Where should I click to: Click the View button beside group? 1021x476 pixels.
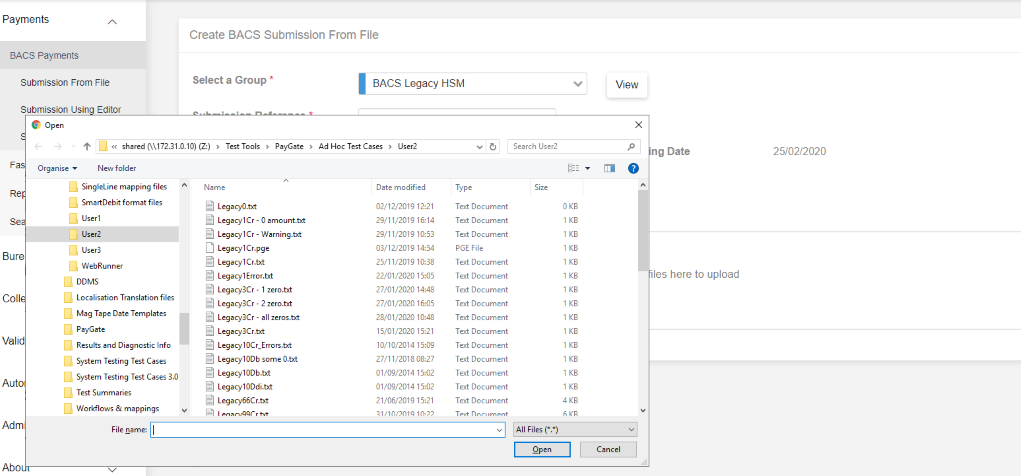(x=627, y=85)
